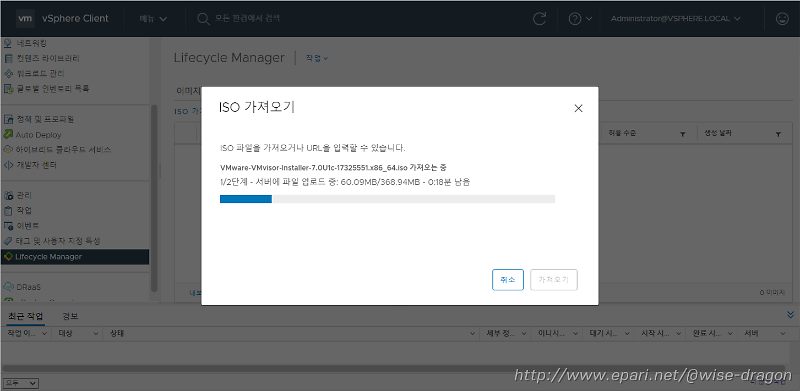Click the 태그 및 사용자 지정 특성 tag icon
The image size is (800, 391).
tap(8, 240)
